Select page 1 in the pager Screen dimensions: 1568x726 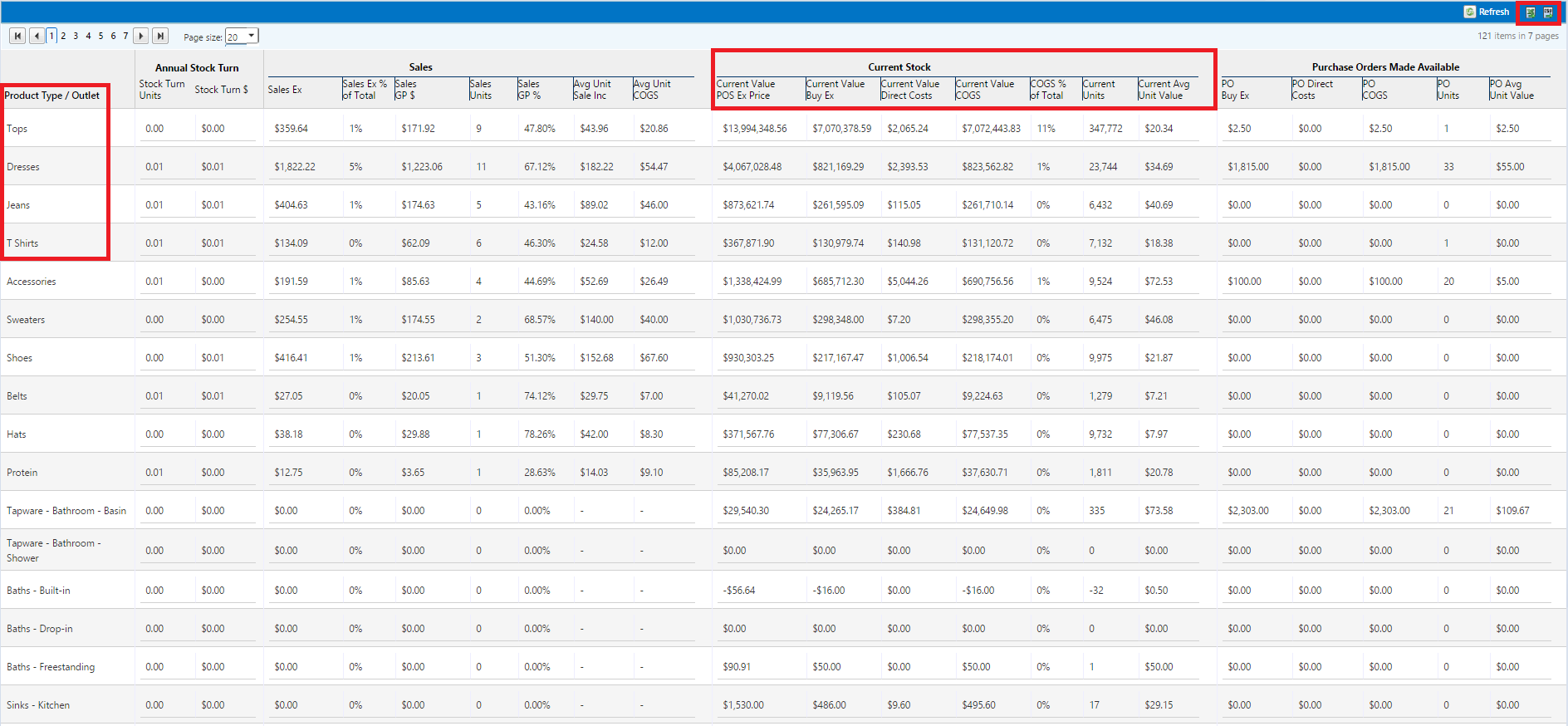click(x=51, y=36)
